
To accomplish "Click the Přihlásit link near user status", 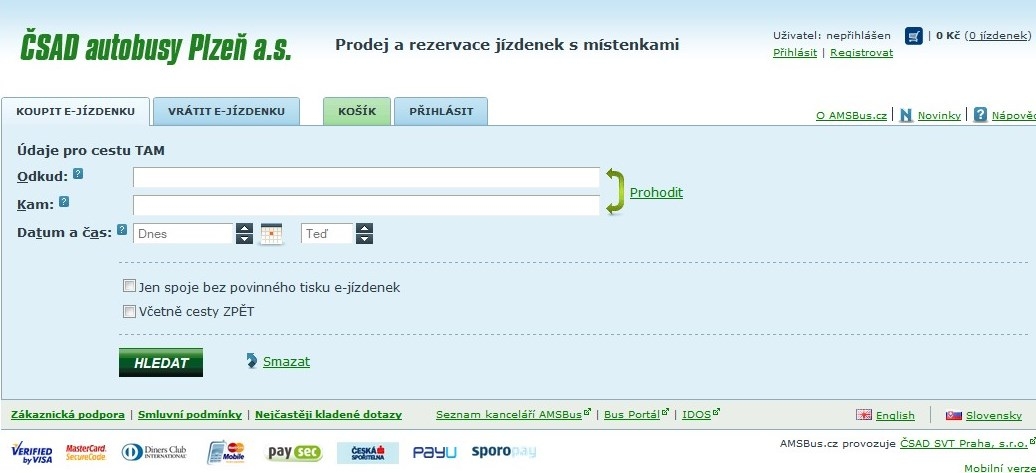I will coord(795,53).
